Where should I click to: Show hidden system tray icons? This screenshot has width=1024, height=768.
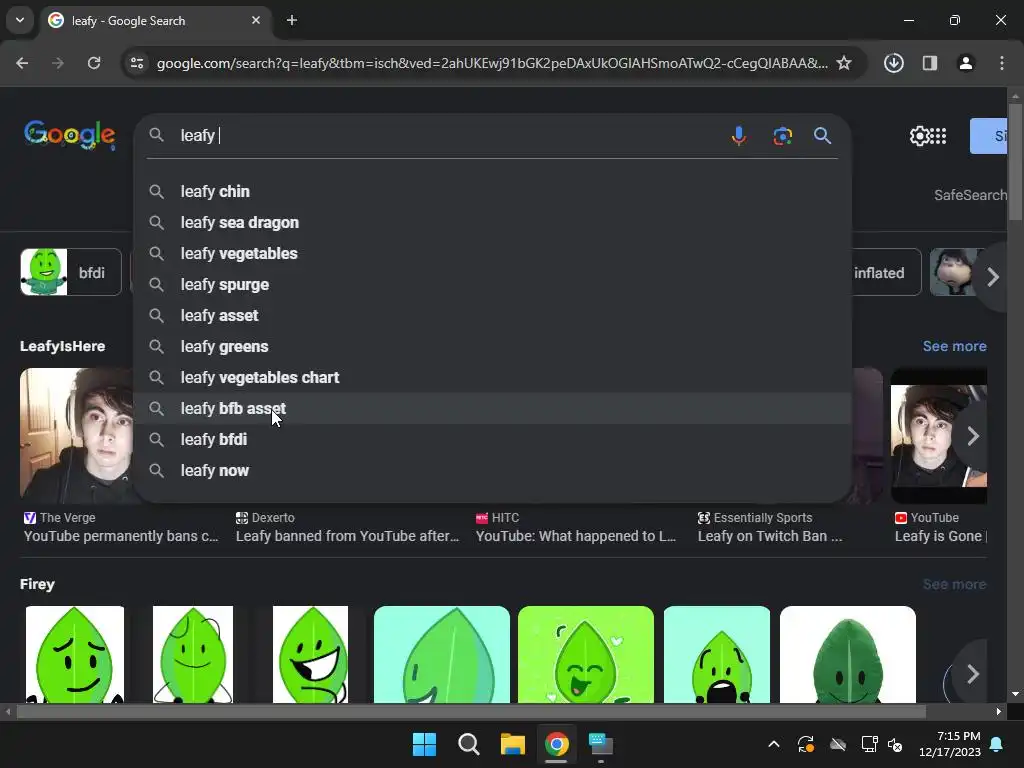(x=774, y=744)
